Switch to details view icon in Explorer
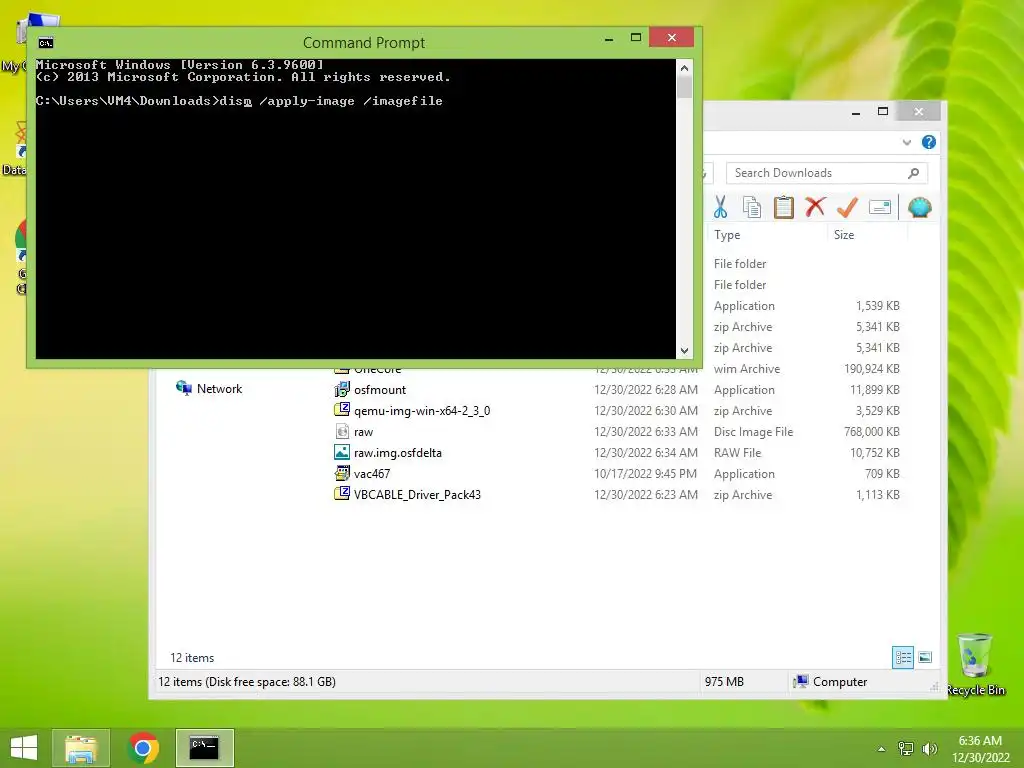This screenshot has width=1024, height=768. 903,657
